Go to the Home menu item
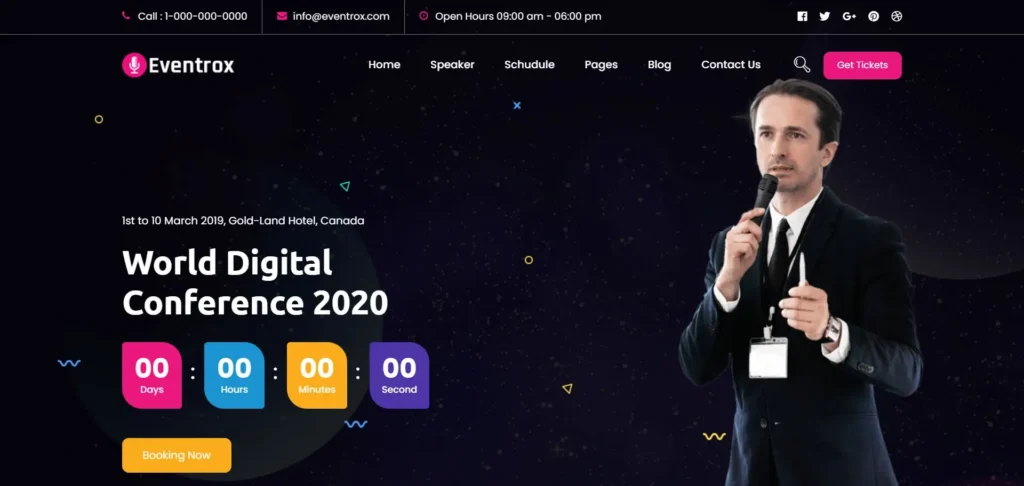Image resolution: width=1024 pixels, height=486 pixels. click(384, 65)
